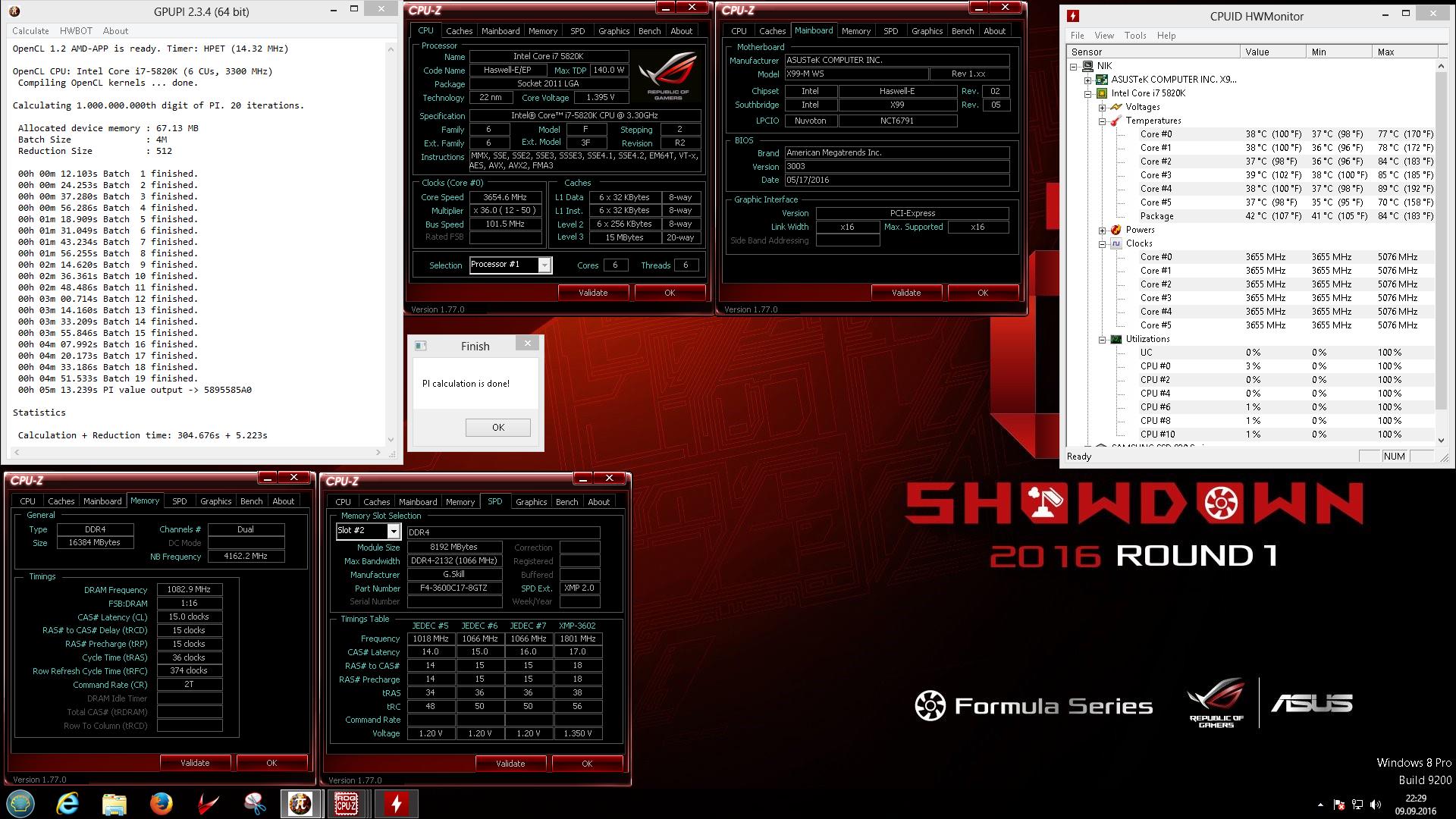
Task: Click Validate in the Memory CPU-Z window
Action: tap(195, 763)
